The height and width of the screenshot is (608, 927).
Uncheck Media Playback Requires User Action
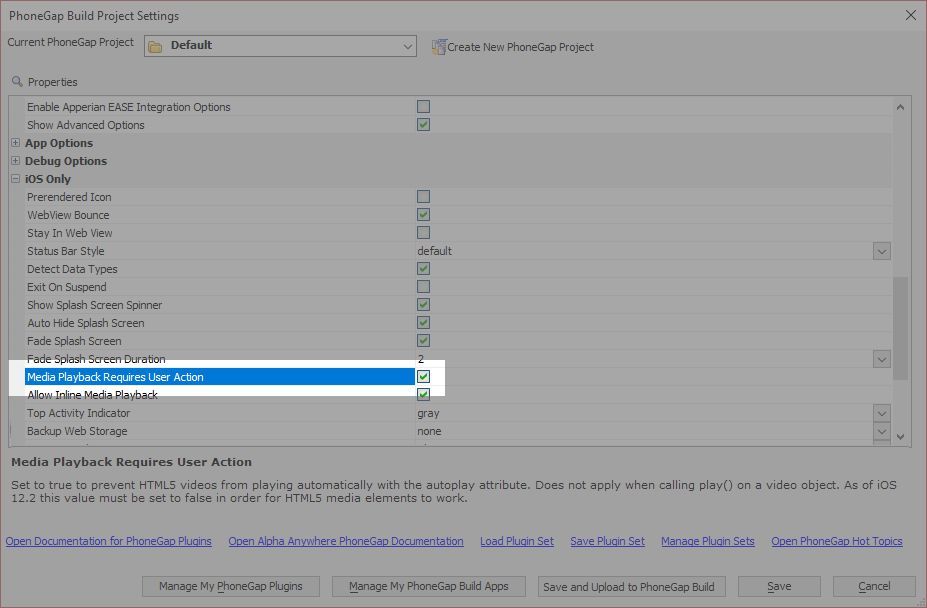point(423,376)
